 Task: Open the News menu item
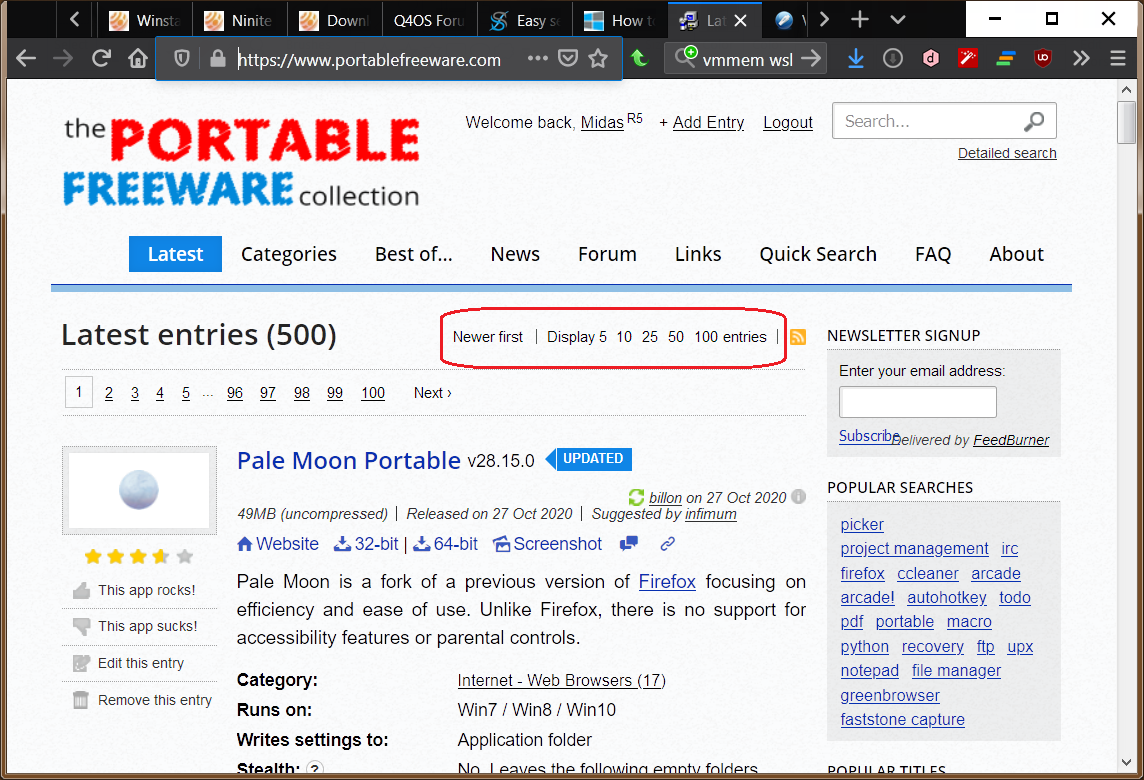pyautogui.click(x=515, y=254)
